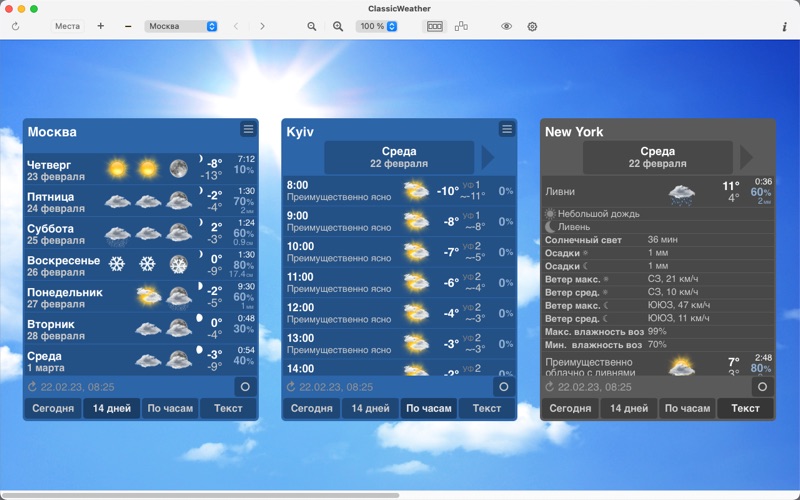Click the refresh icon in the toolbar
The height and width of the screenshot is (500, 800).
[x=15, y=26]
